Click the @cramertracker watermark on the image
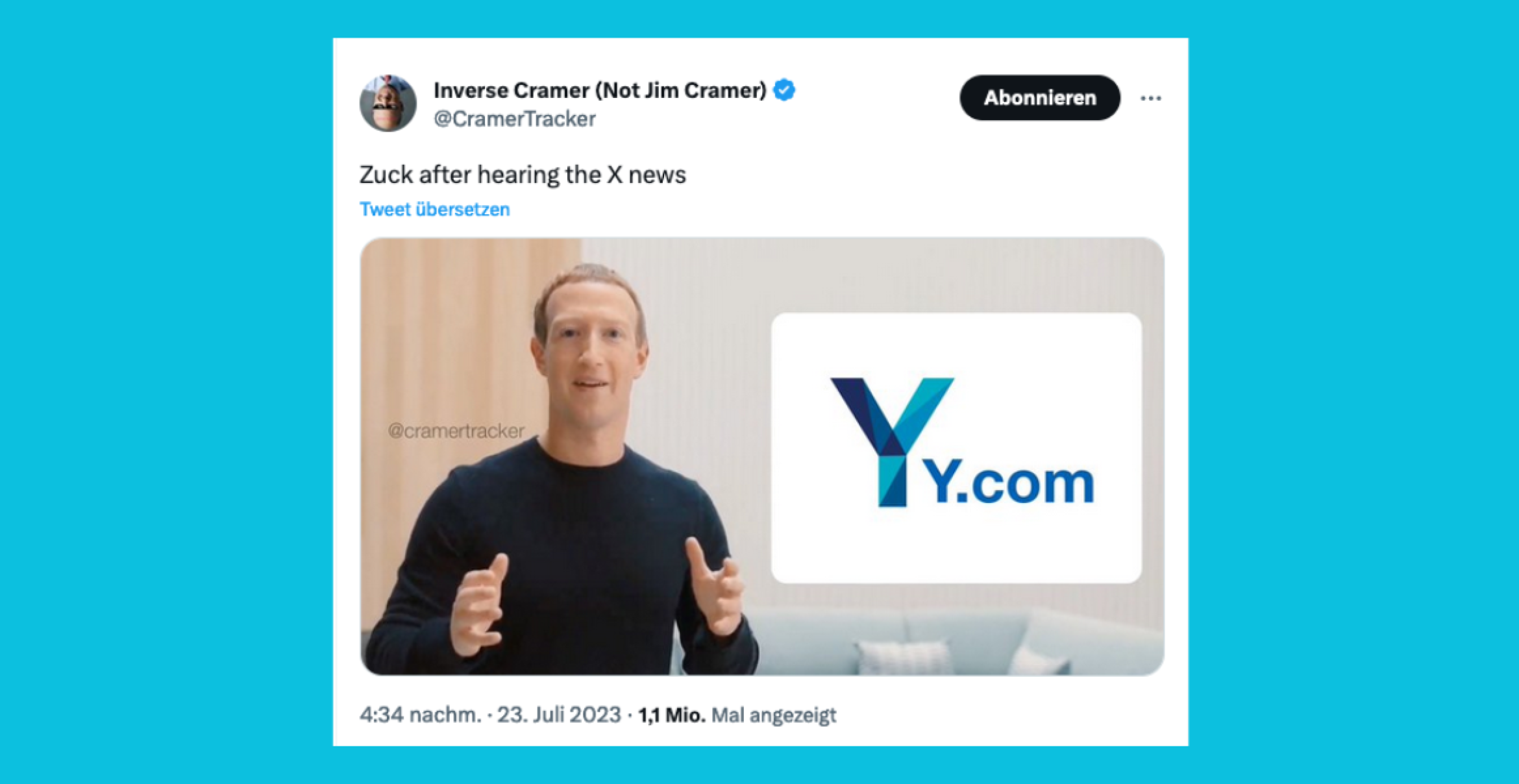 456,431
